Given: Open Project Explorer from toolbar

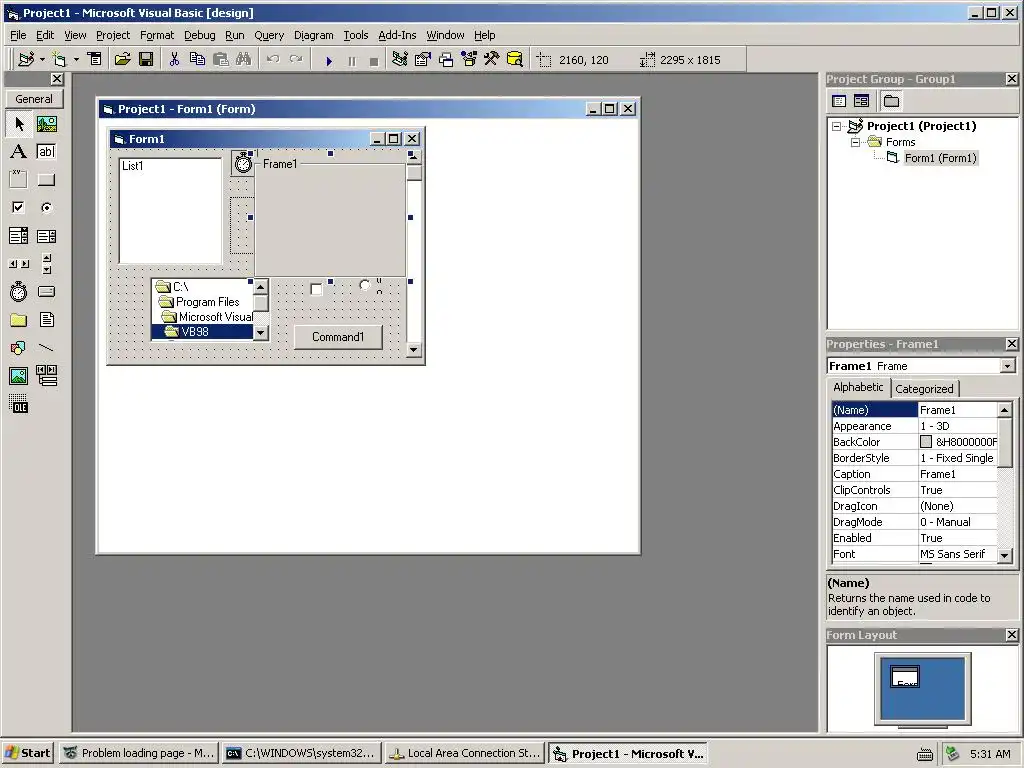Looking at the screenshot, I should coord(400,59).
